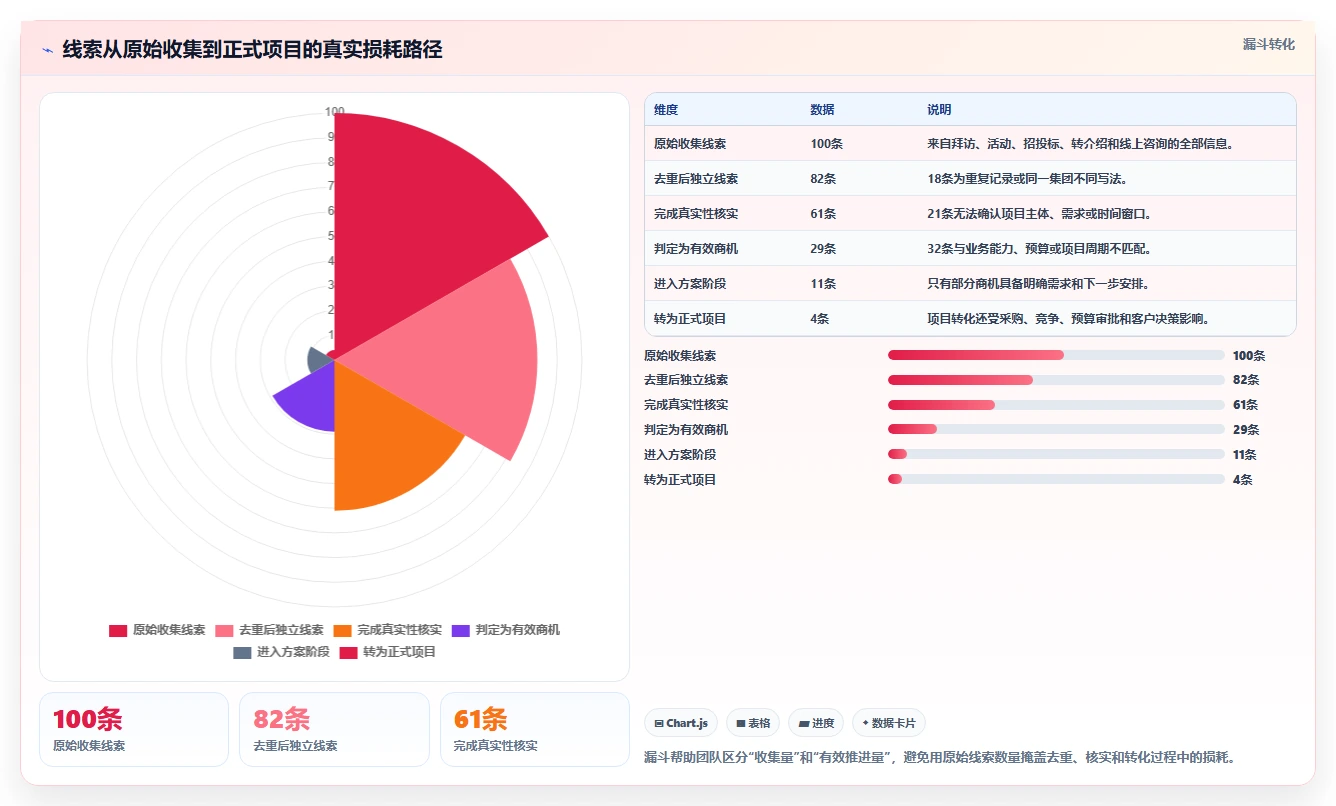Click the 完成真实性核实 label in the progress list
This screenshot has height=806, width=1336.
[x=686, y=405]
